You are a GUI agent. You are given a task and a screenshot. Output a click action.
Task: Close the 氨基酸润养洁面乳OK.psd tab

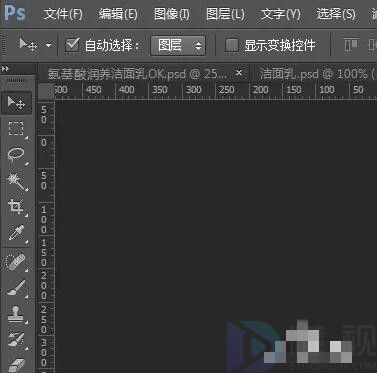(239, 72)
